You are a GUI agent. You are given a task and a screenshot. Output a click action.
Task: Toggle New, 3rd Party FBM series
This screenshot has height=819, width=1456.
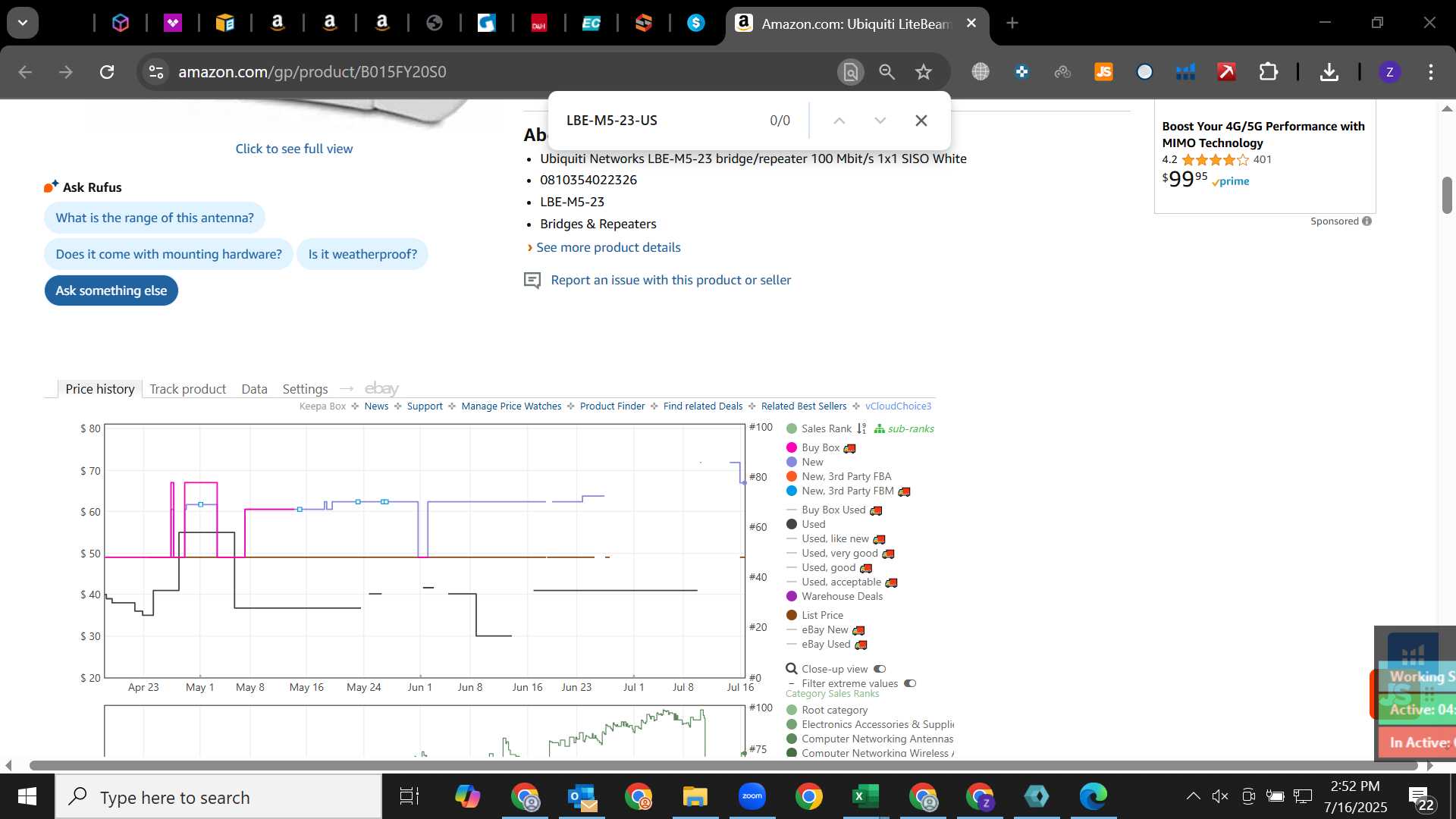840,491
